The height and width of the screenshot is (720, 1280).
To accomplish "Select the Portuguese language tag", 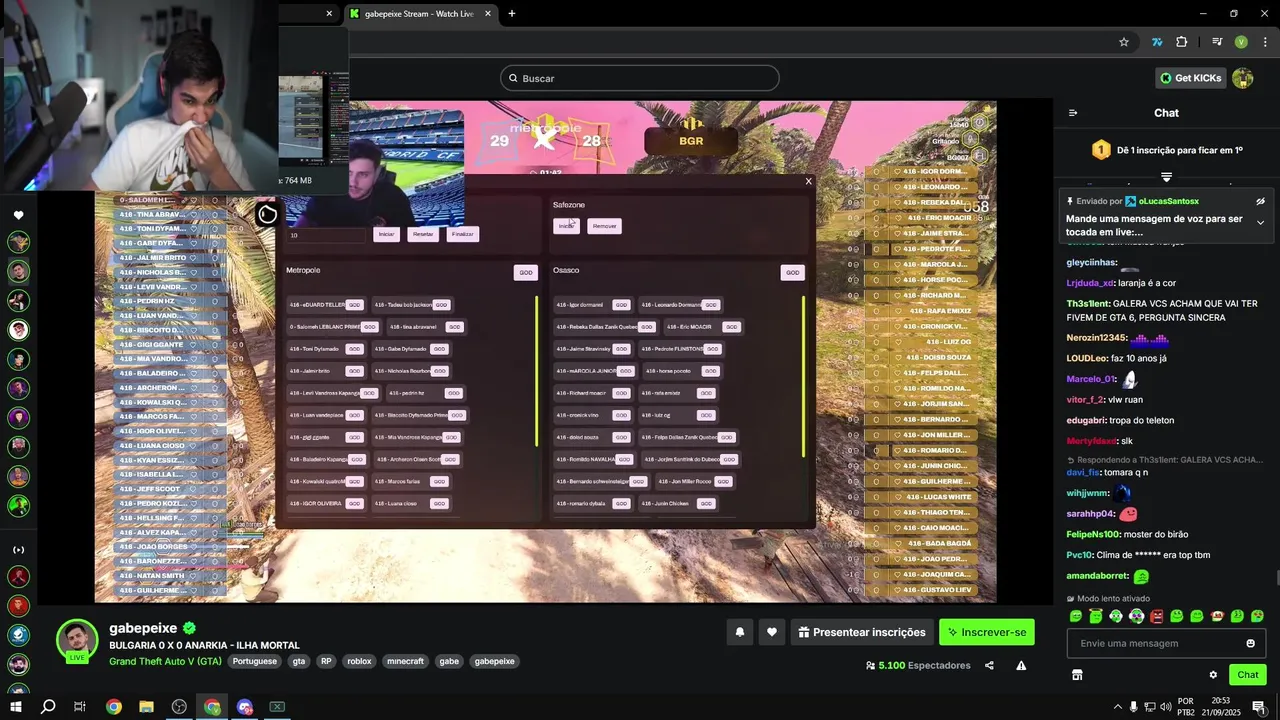I will coord(254,661).
